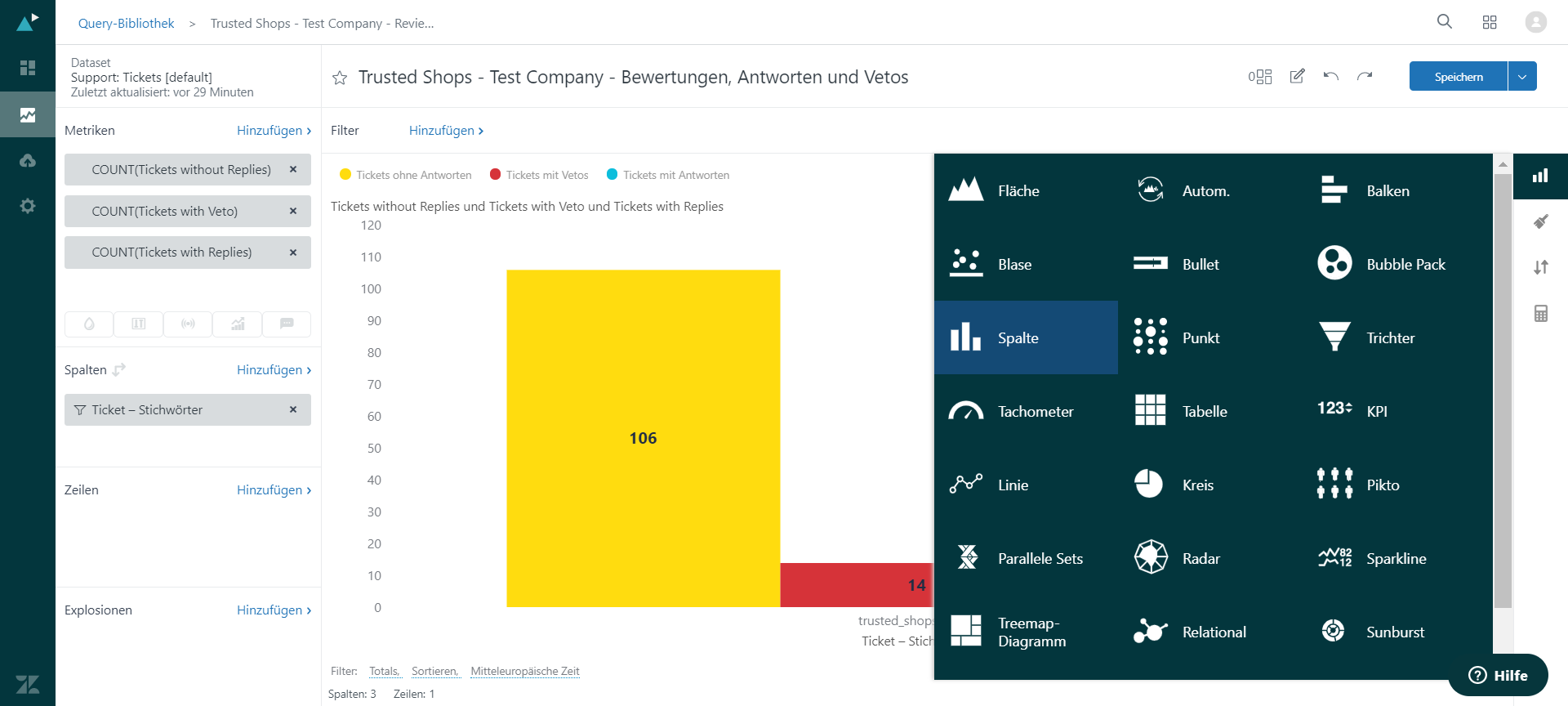
Task: Select the Sunburst chart type
Action: pyautogui.click(x=1395, y=632)
